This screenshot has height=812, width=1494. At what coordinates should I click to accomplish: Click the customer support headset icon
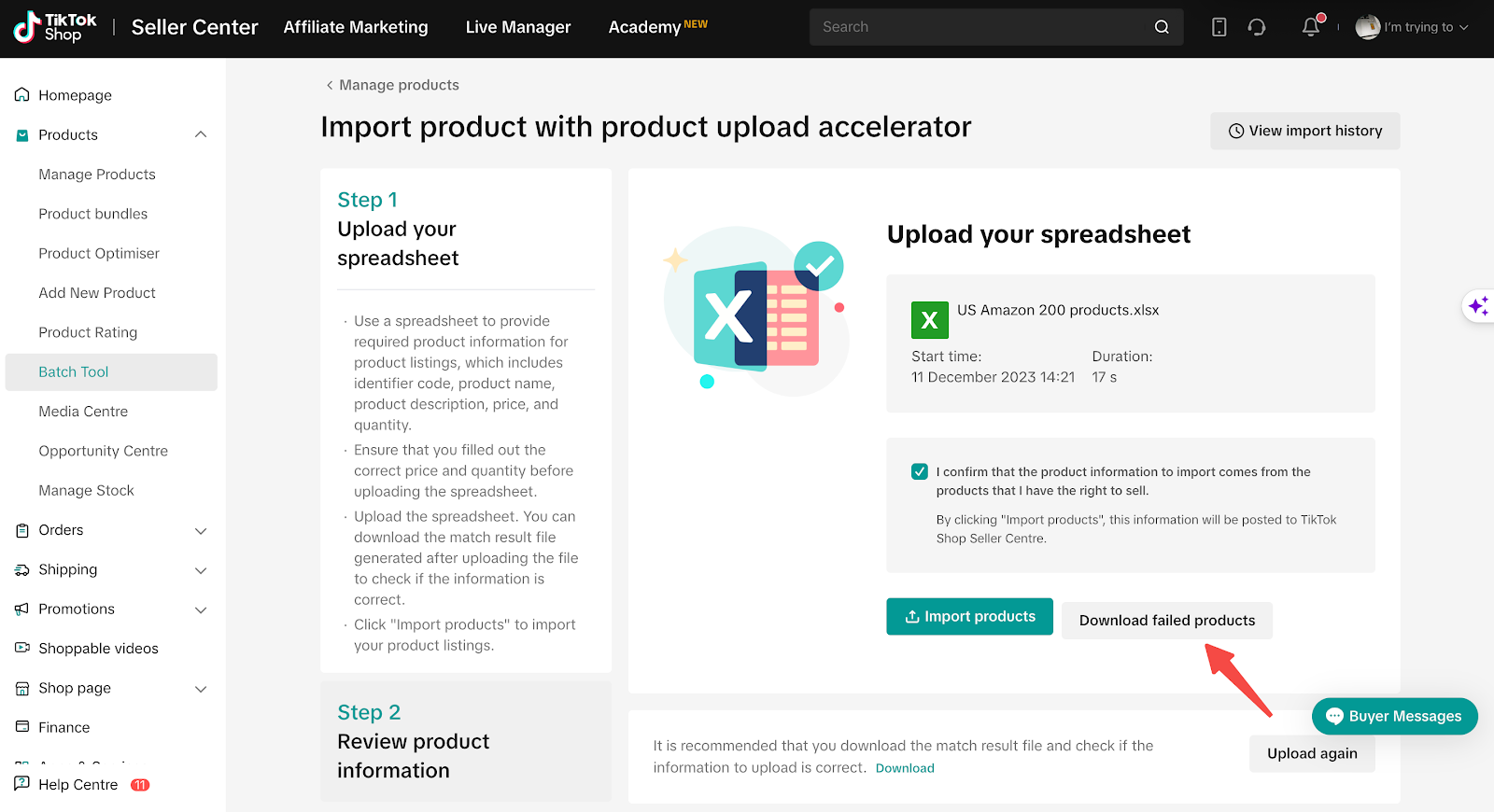(x=1257, y=27)
